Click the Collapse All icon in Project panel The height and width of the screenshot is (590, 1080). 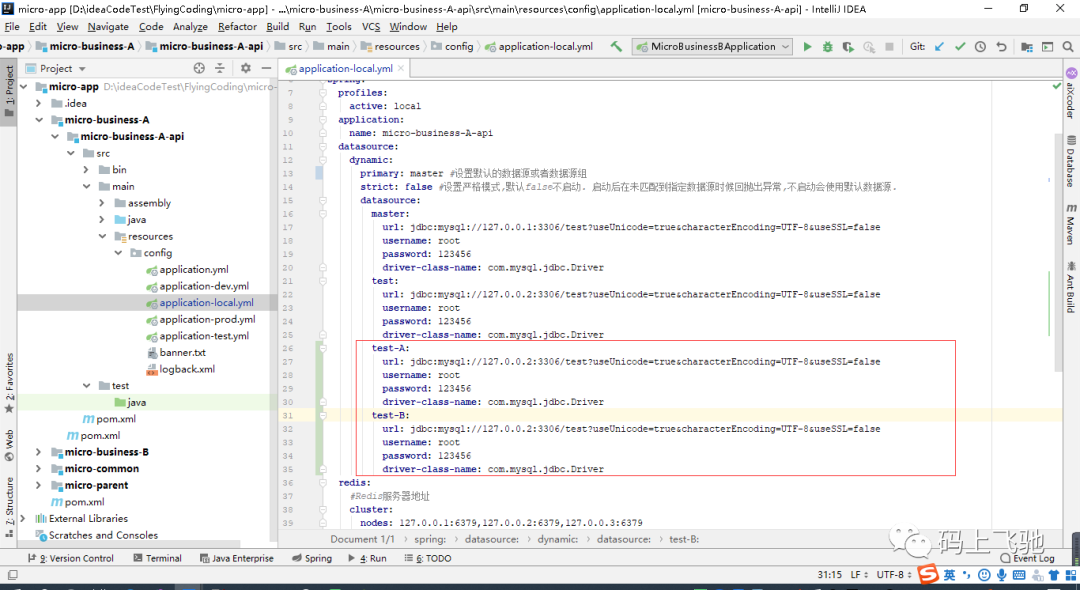[x=220, y=68]
